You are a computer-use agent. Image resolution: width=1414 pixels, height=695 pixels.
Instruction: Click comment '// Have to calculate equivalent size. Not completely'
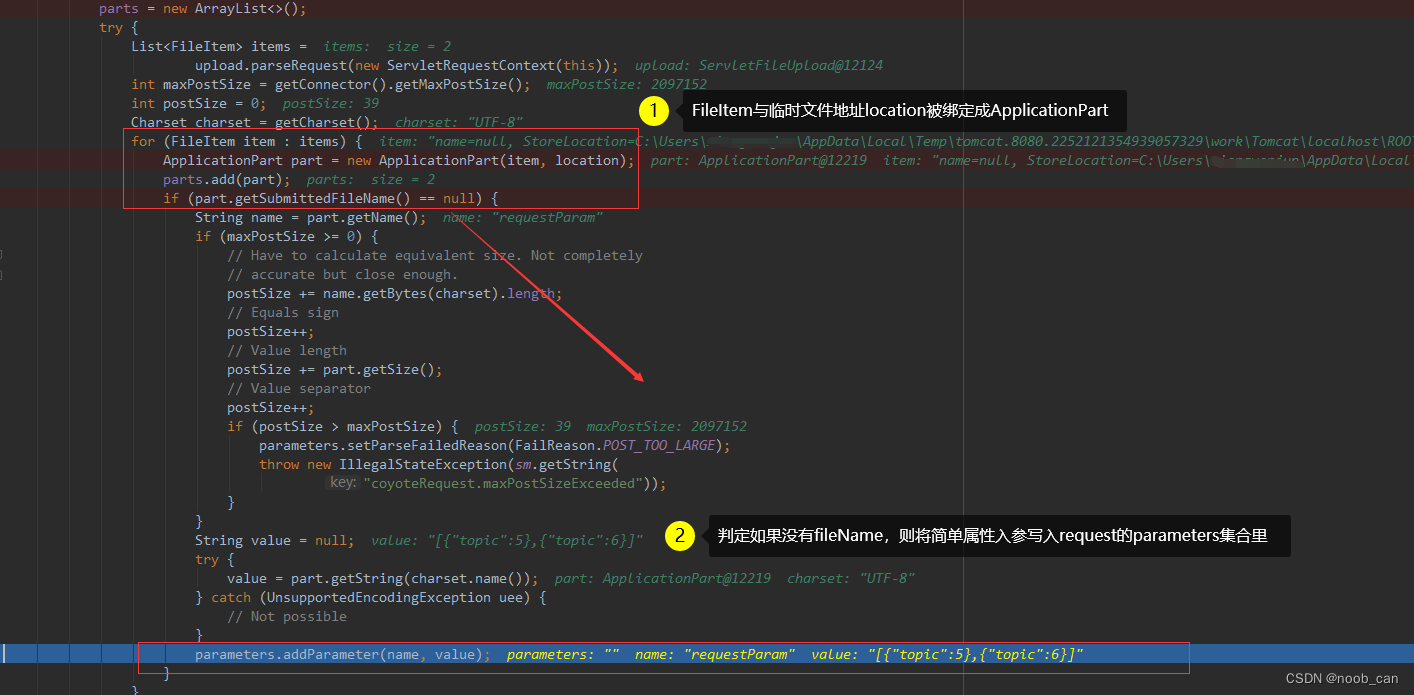[x=435, y=255]
